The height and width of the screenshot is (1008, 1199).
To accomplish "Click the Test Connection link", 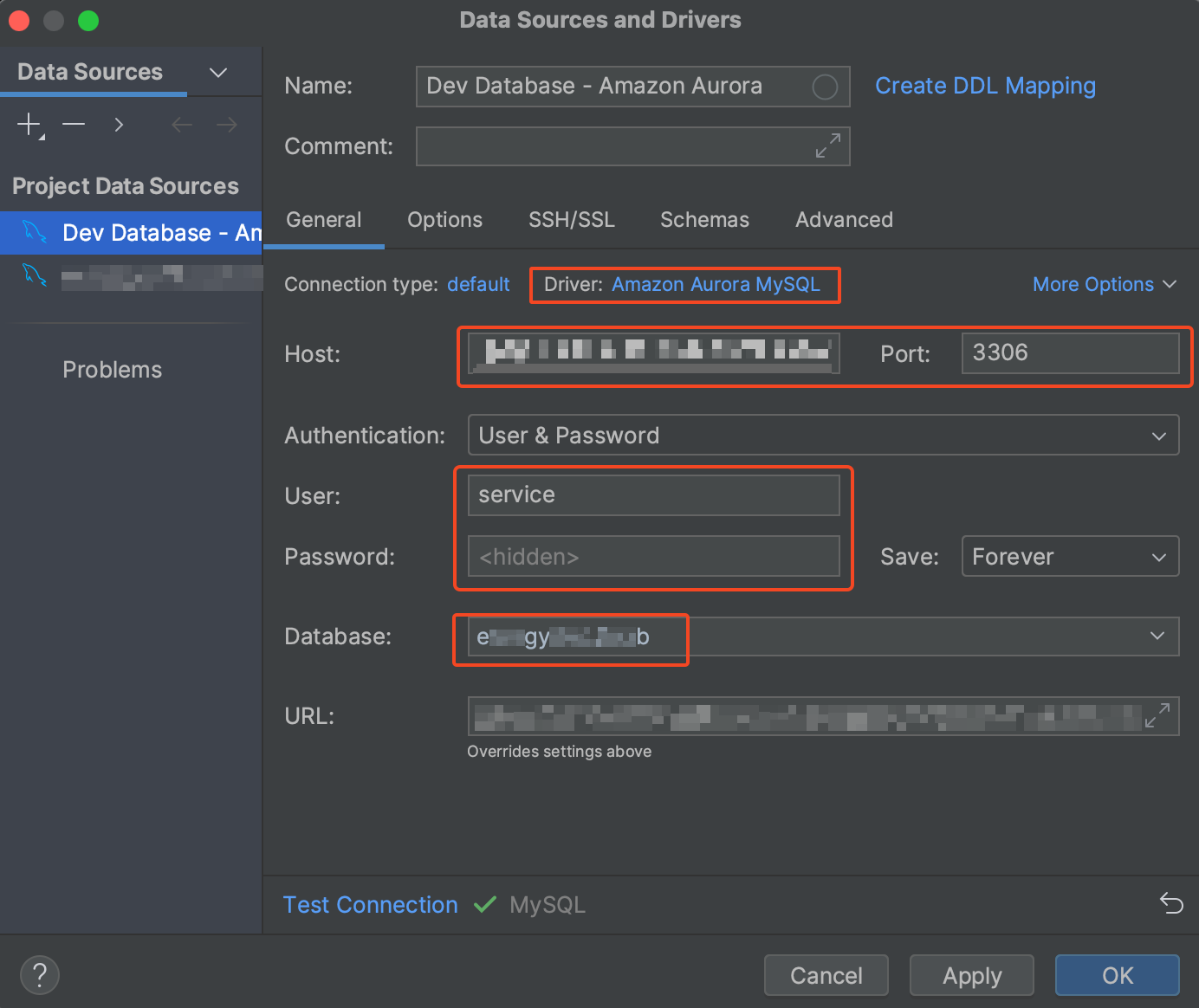I will [371, 904].
